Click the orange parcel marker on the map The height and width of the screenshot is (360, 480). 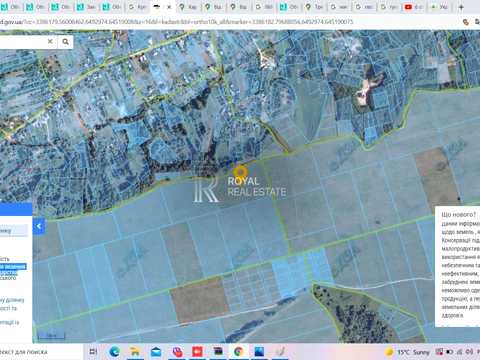pos(240,172)
